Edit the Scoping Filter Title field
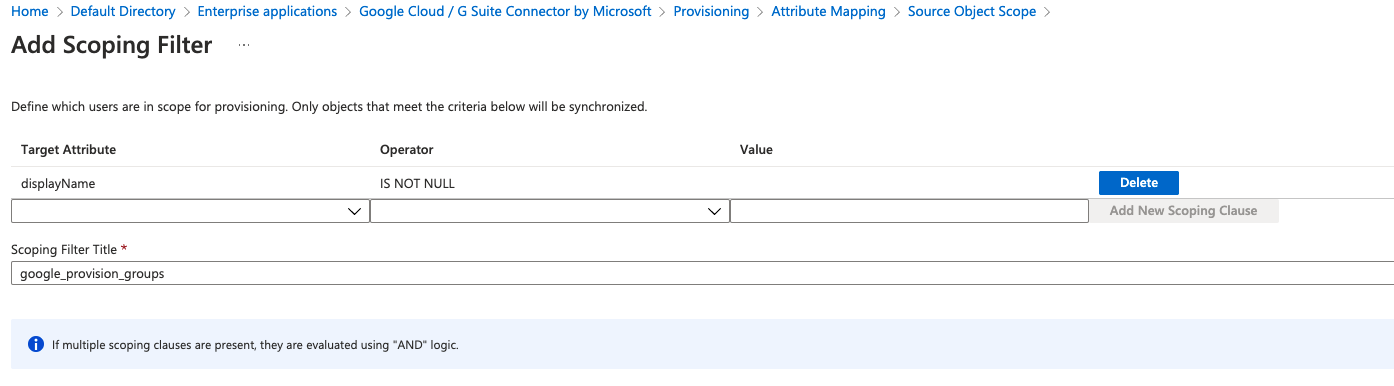1394x386 pixels. pyautogui.click(x=702, y=273)
